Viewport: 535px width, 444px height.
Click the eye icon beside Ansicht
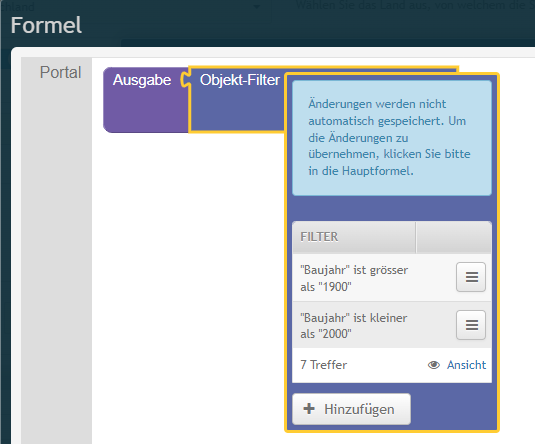pos(434,365)
